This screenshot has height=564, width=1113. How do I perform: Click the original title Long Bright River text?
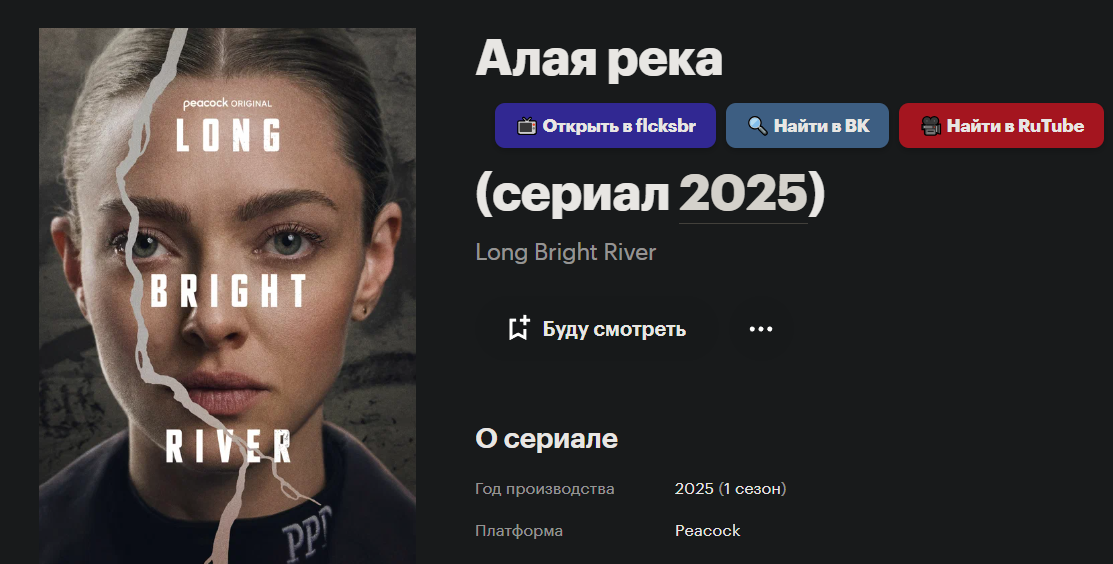pyautogui.click(x=566, y=253)
